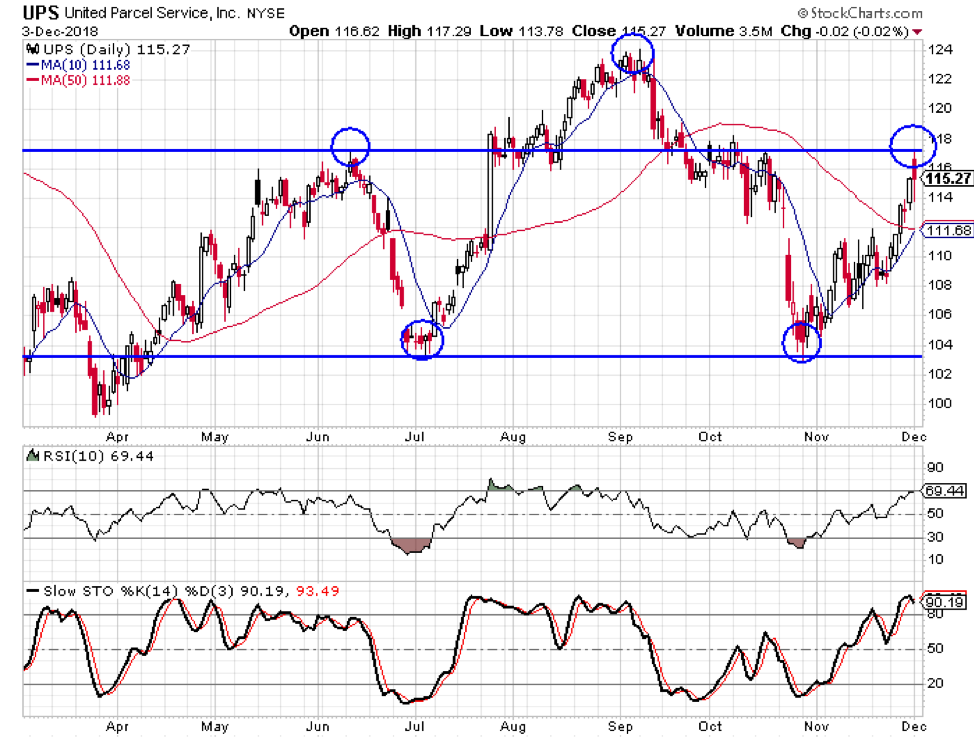Click the Apr label beneath the stochastic panel

117,726
